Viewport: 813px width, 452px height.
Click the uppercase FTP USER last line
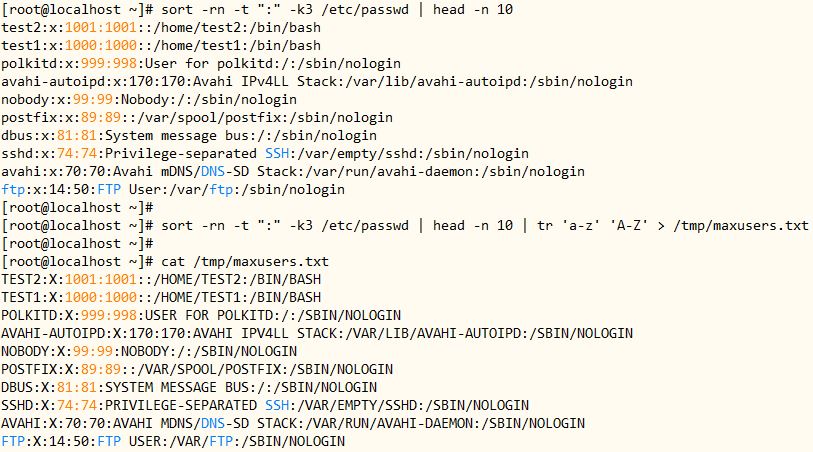tap(173, 441)
